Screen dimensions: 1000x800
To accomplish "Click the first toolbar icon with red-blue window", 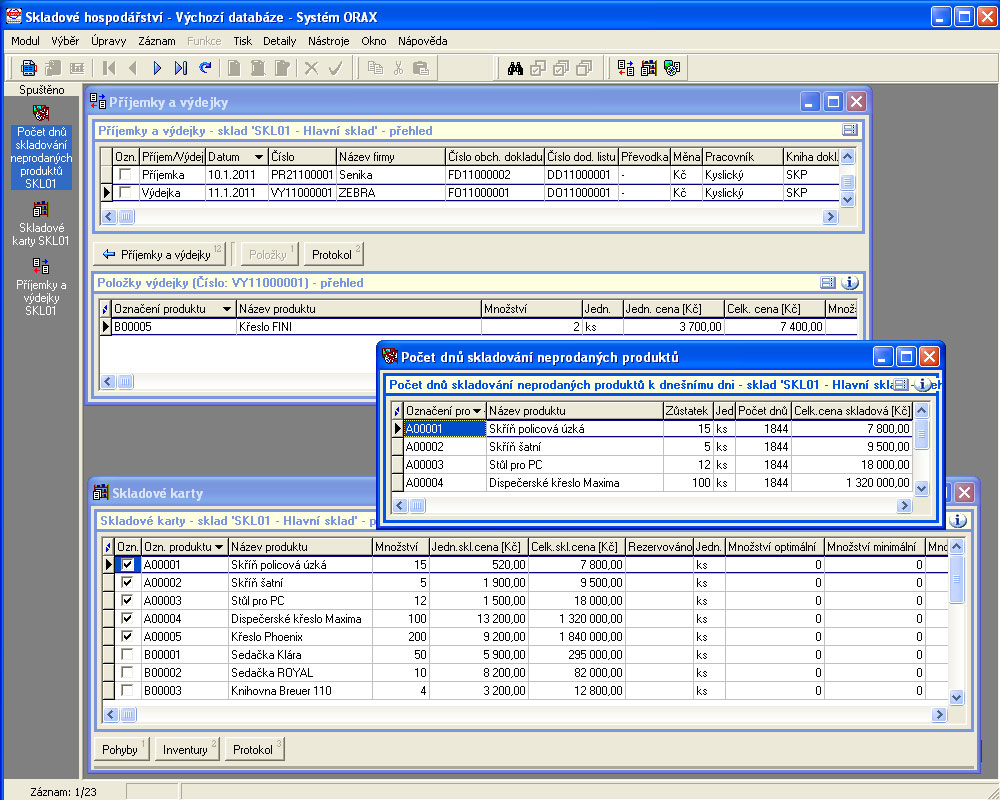I will tap(29, 68).
